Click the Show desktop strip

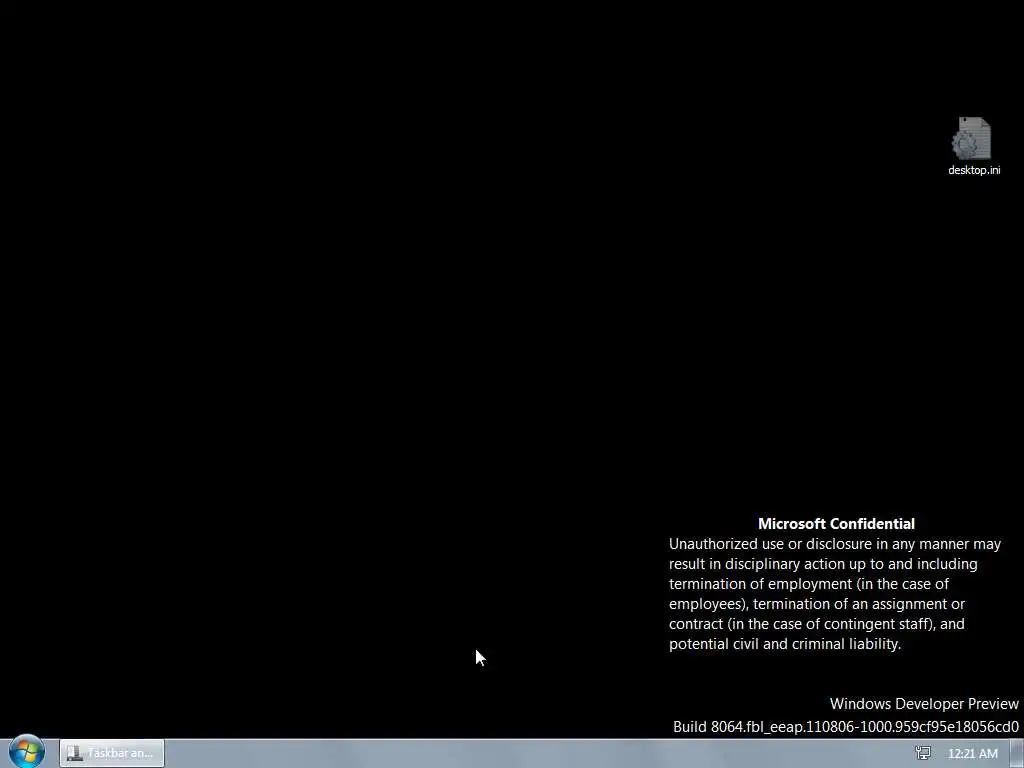[1017, 753]
